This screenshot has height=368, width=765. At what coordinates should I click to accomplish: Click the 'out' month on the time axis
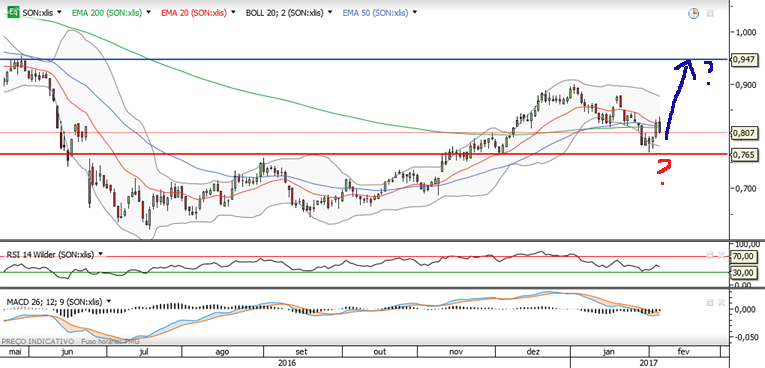point(380,351)
